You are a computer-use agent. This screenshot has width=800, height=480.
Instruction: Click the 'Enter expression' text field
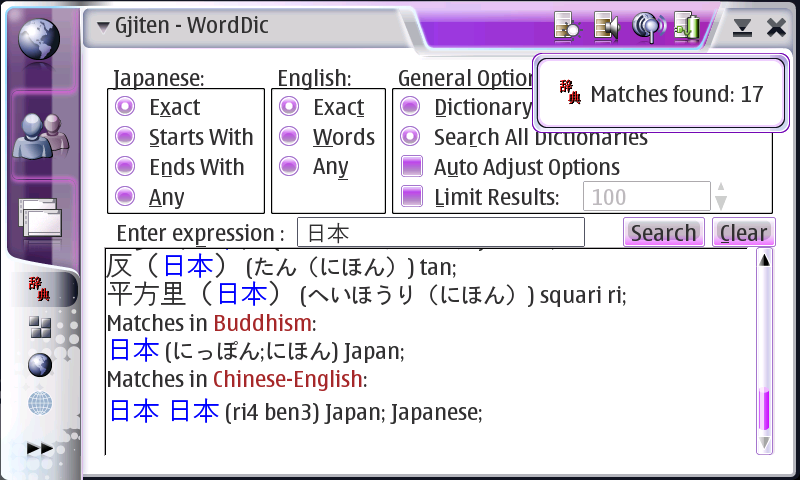440,233
